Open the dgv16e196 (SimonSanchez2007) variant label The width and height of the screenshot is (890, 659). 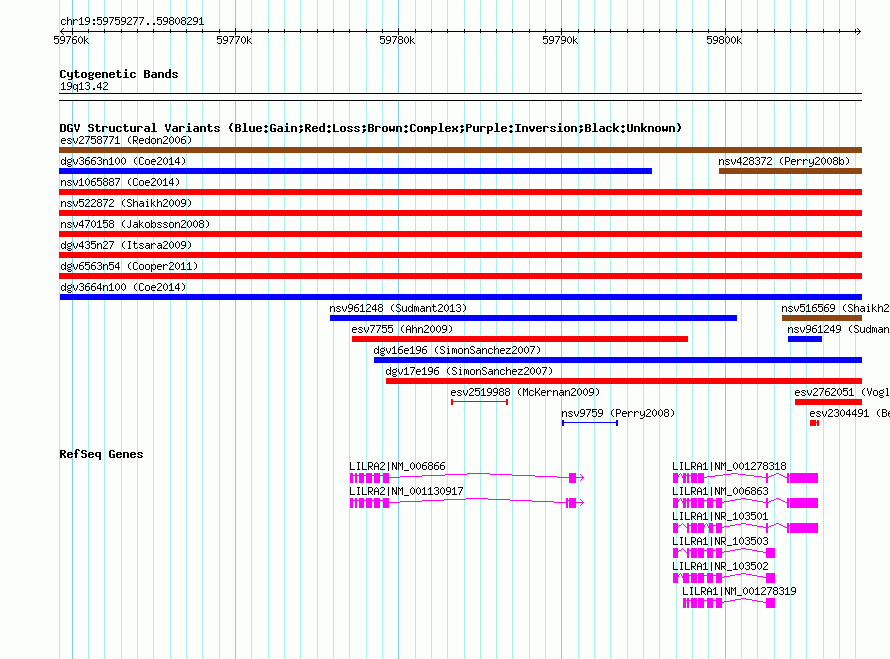point(456,350)
